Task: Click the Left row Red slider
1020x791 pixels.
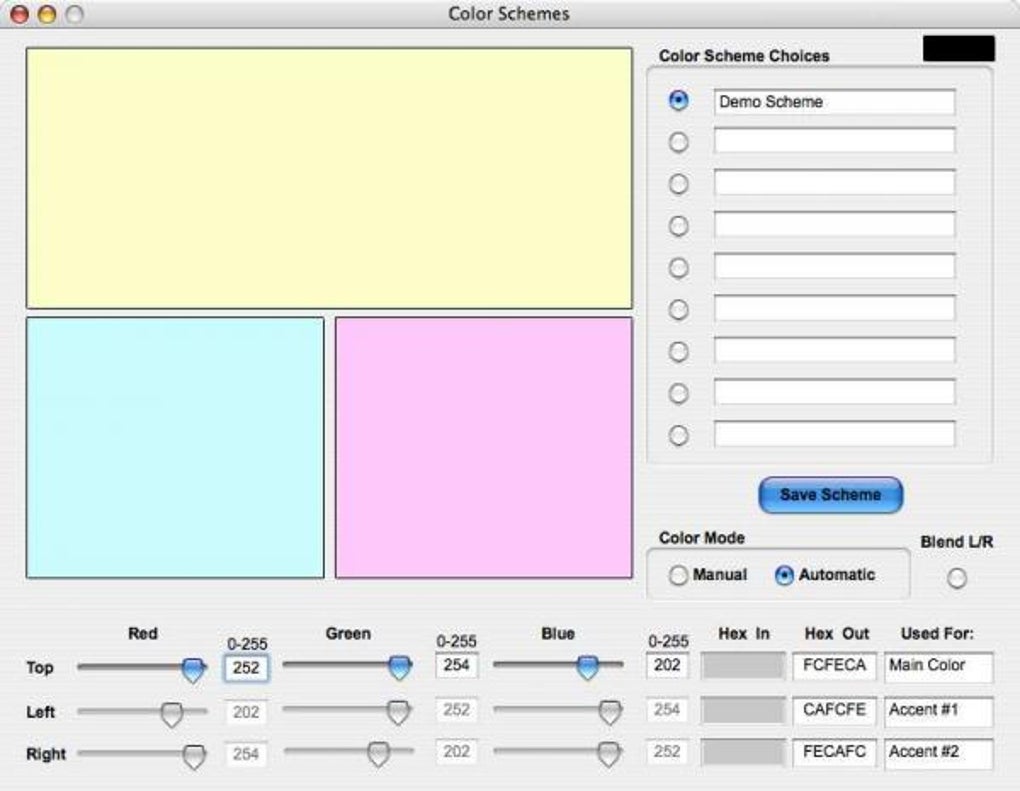Action: (172, 713)
